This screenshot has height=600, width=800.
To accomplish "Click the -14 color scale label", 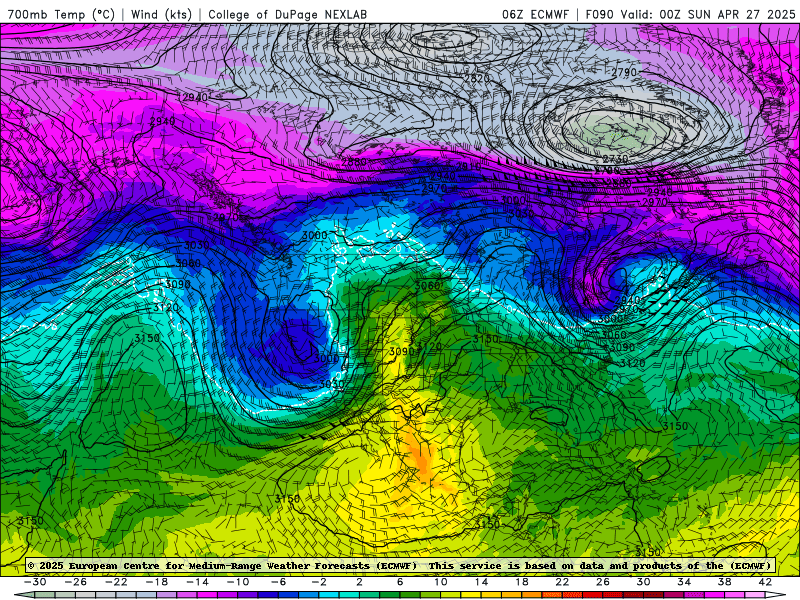I will click(197, 582).
